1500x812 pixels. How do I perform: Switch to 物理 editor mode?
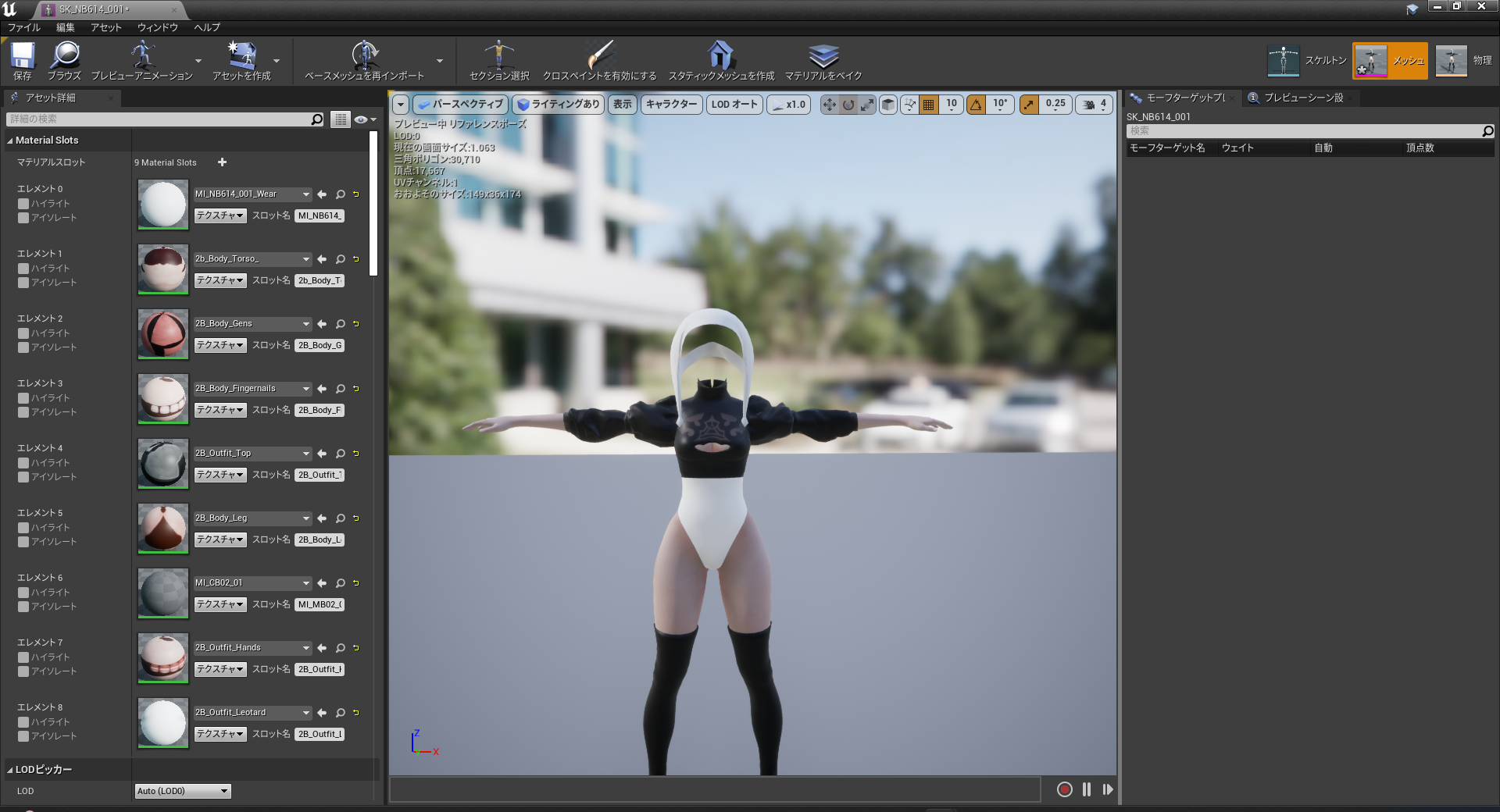(x=1465, y=60)
